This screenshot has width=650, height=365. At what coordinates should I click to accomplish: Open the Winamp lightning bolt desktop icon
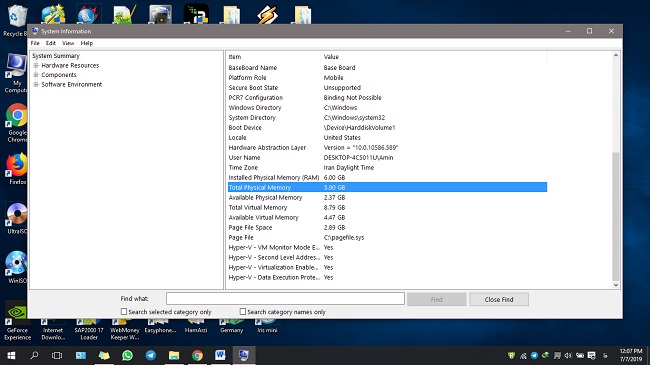[267, 15]
